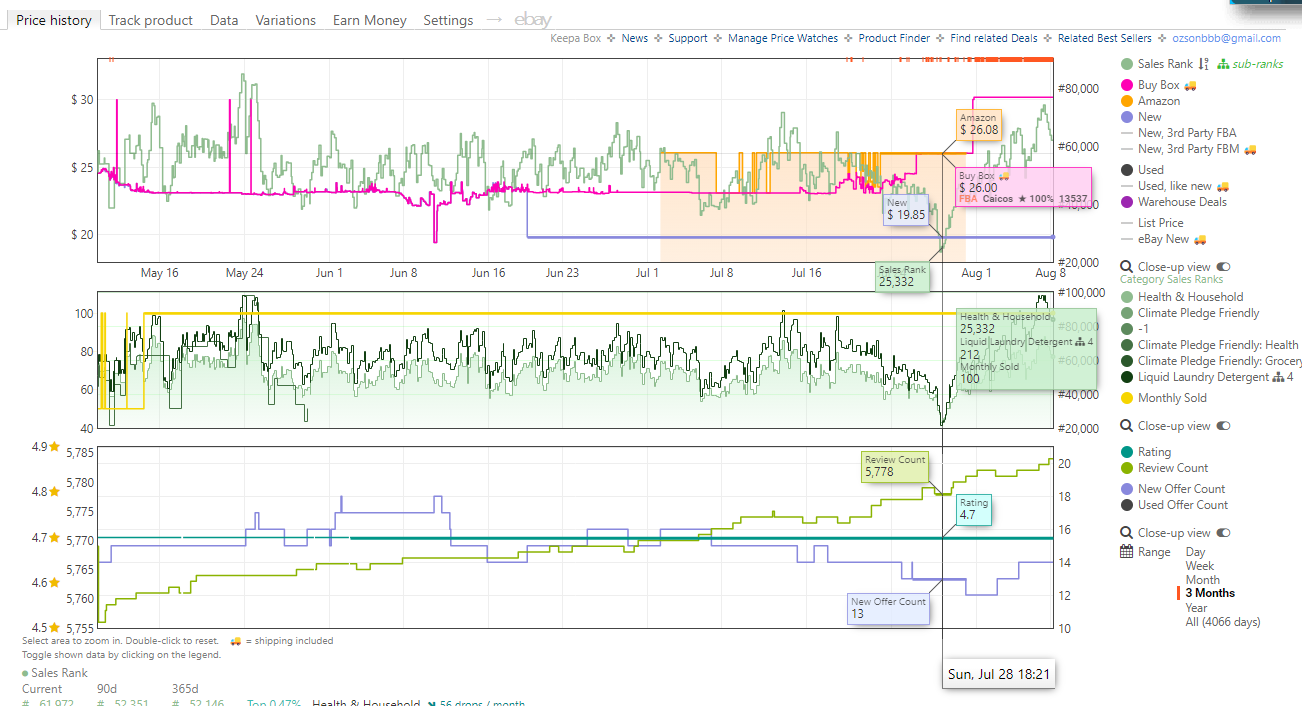Click the dark Used legend dot

tap(1127, 170)
